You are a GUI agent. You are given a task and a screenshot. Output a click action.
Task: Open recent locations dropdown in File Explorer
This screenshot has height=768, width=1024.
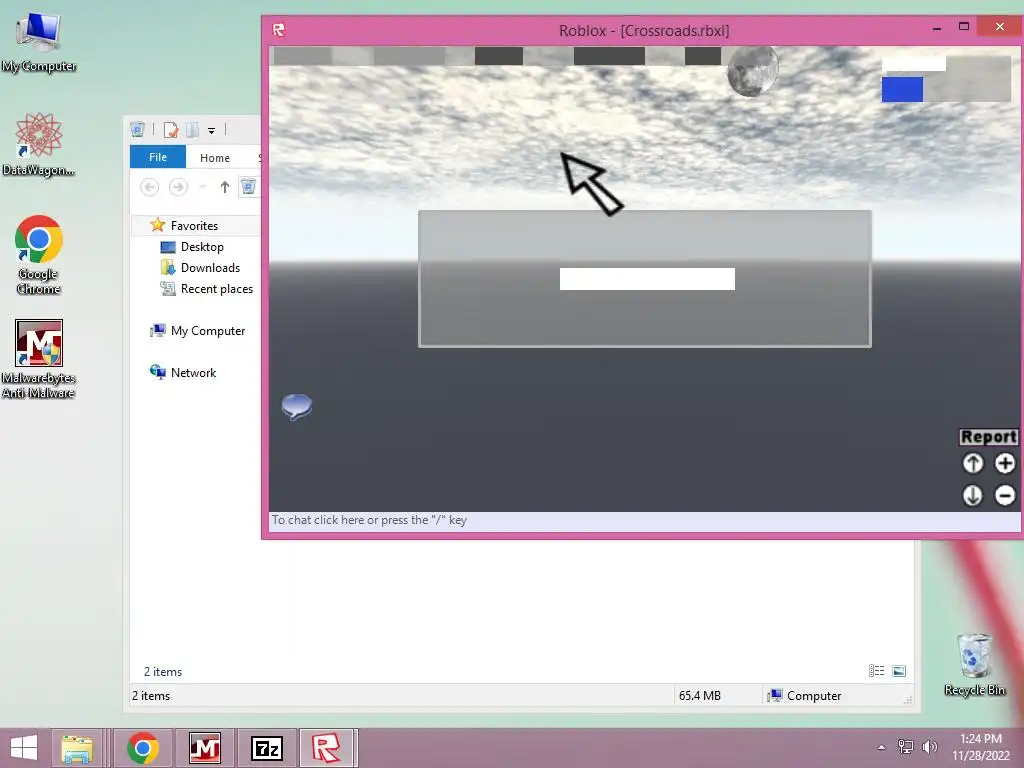202,187
